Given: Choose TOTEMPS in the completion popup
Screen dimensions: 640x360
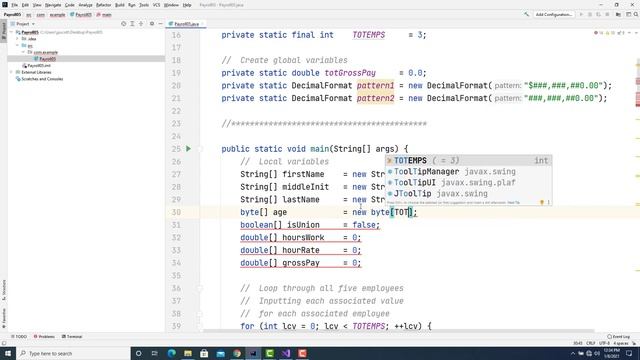Looking at the screenshot, I should point(469,160).
